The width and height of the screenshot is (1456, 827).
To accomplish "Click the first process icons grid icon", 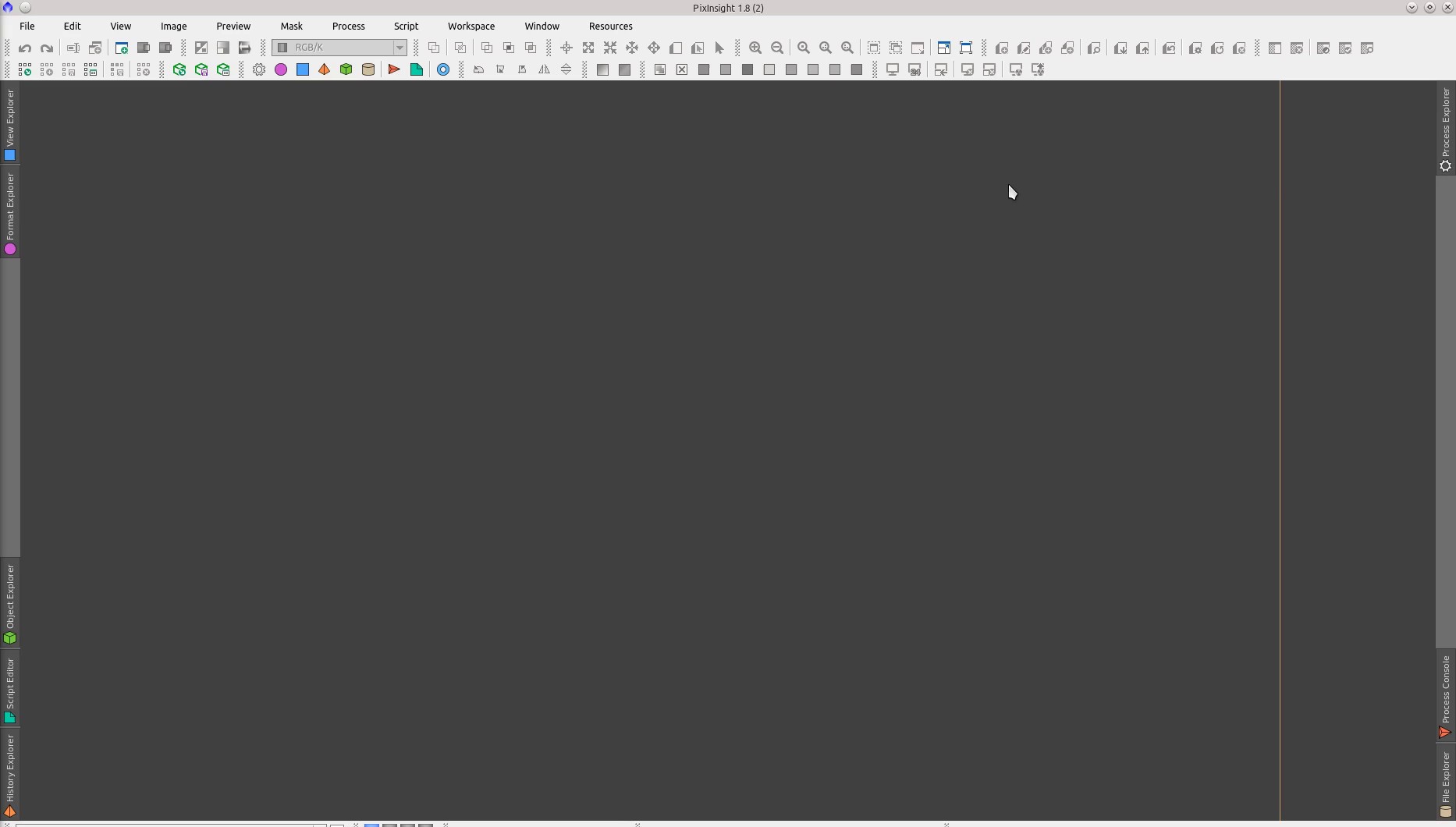I will click(25, 70).
